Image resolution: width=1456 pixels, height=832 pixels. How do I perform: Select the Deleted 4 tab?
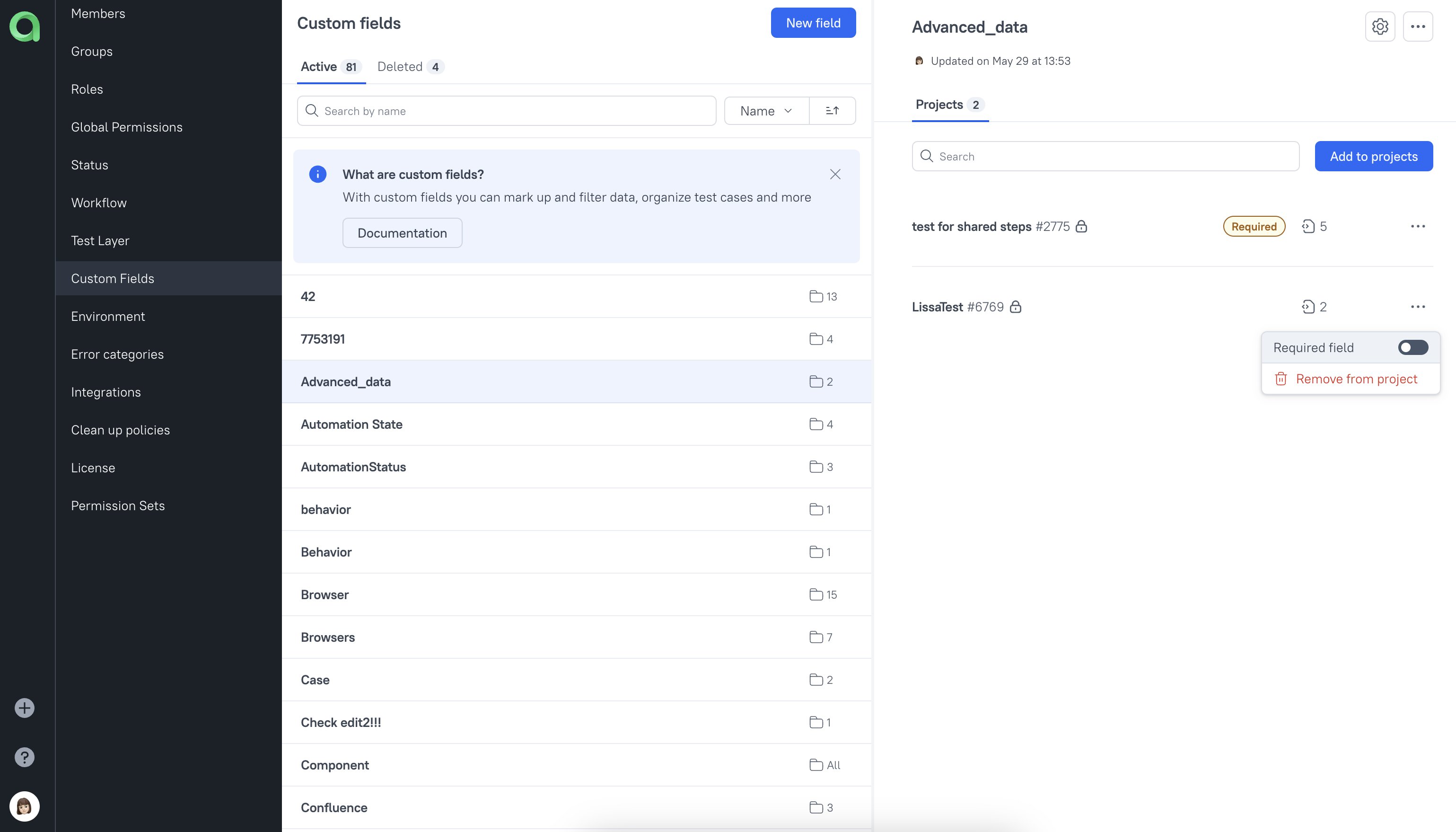(x=409, y=66)
